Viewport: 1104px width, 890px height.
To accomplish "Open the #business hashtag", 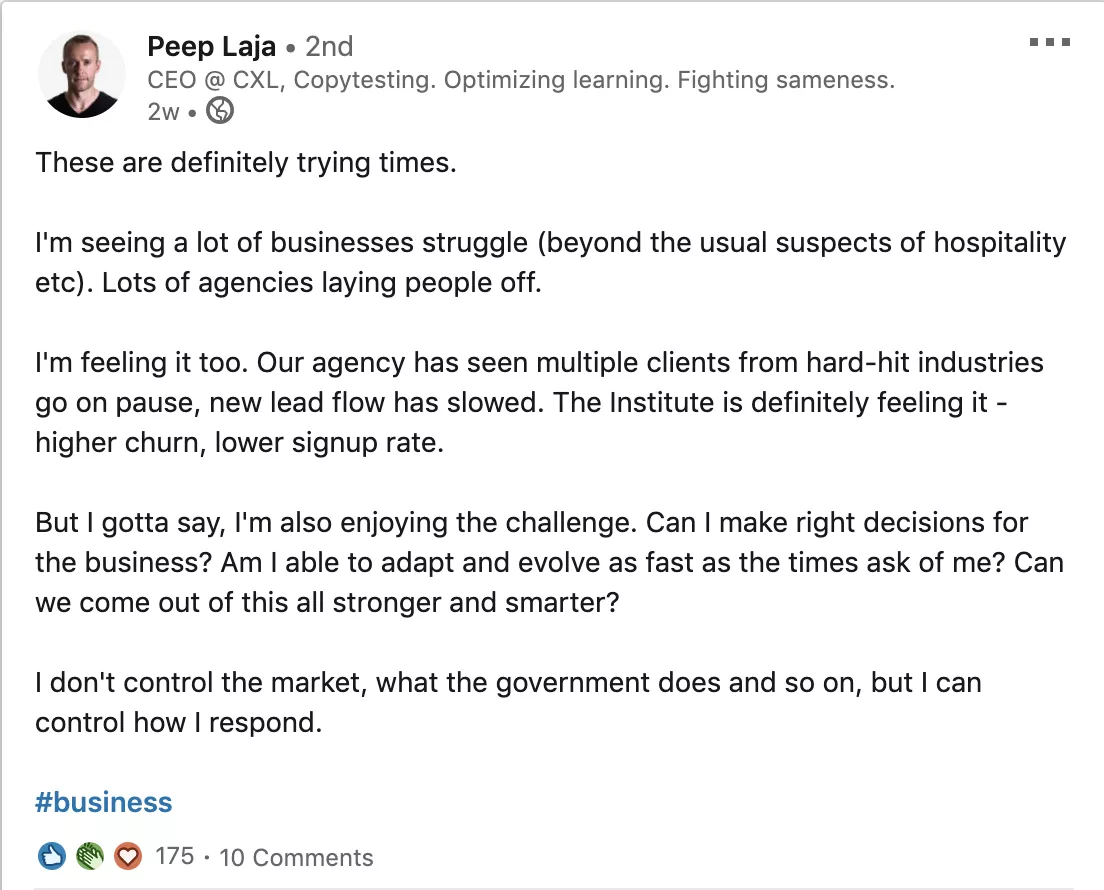I will (x=104, y=803).
